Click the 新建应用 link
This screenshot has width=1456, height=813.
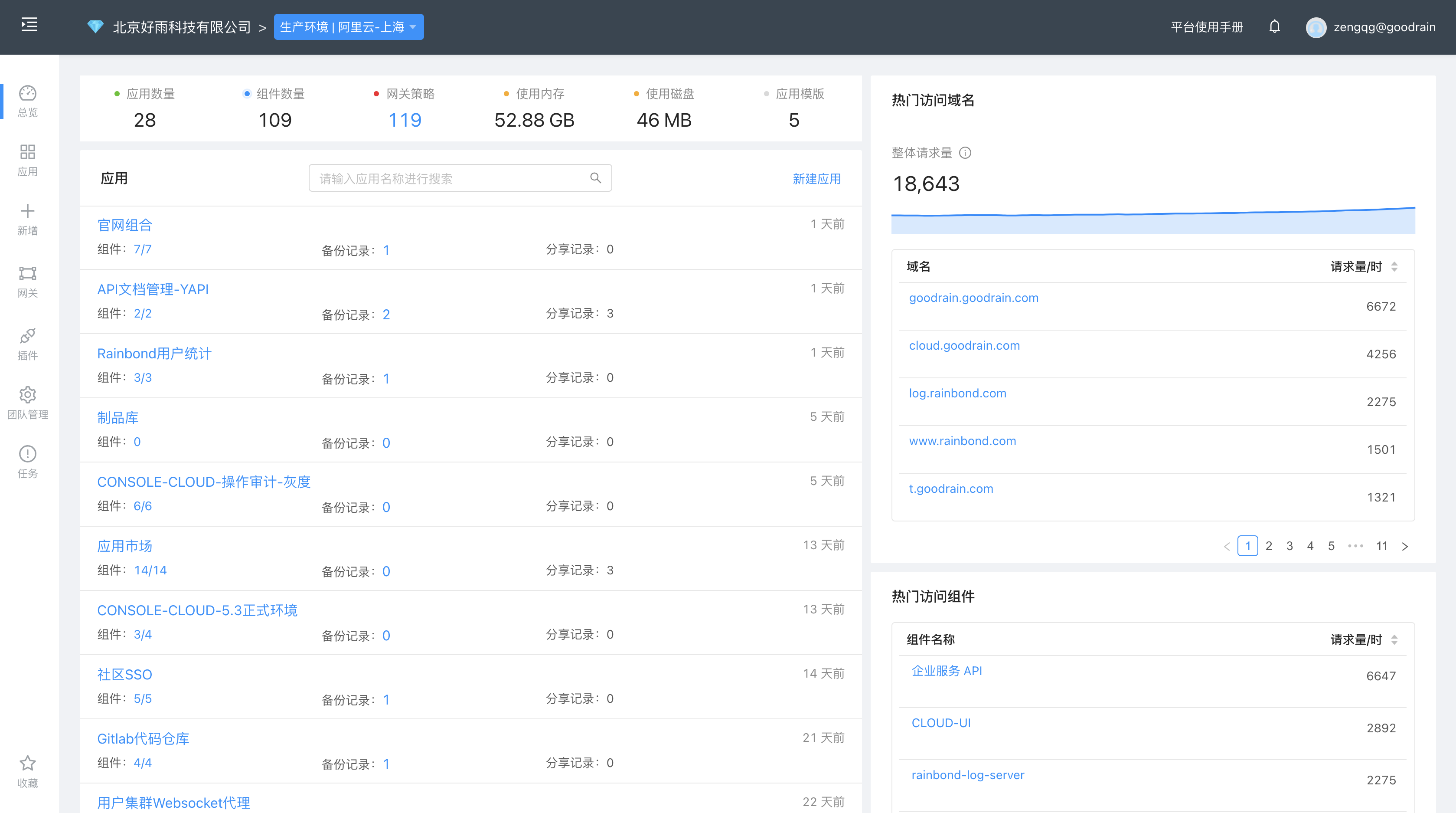[817, 179]
